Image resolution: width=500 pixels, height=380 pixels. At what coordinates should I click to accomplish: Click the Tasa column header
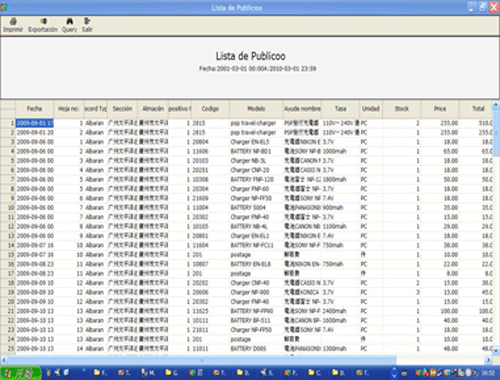(x=340, y=109)
